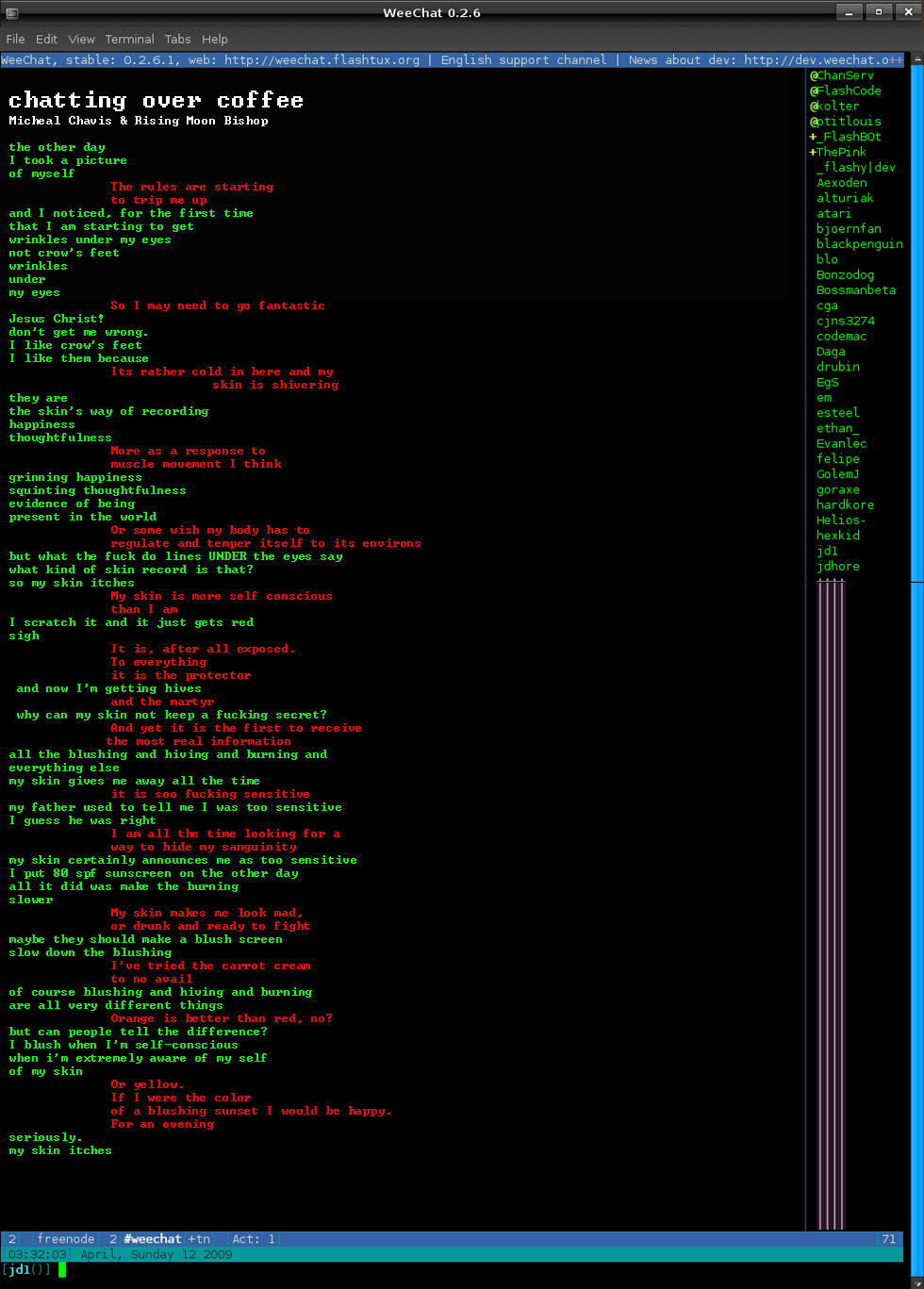The height and width of the screenshot is (1289, 924).
Task: Click the terminal vertical scrollbar
Action: 916,660
